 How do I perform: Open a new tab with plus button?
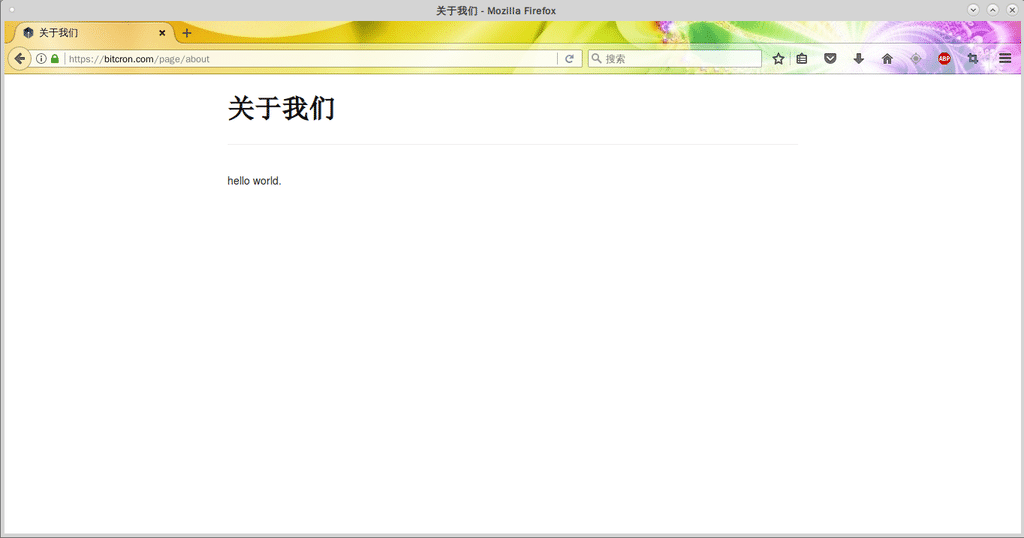[187, 33]
